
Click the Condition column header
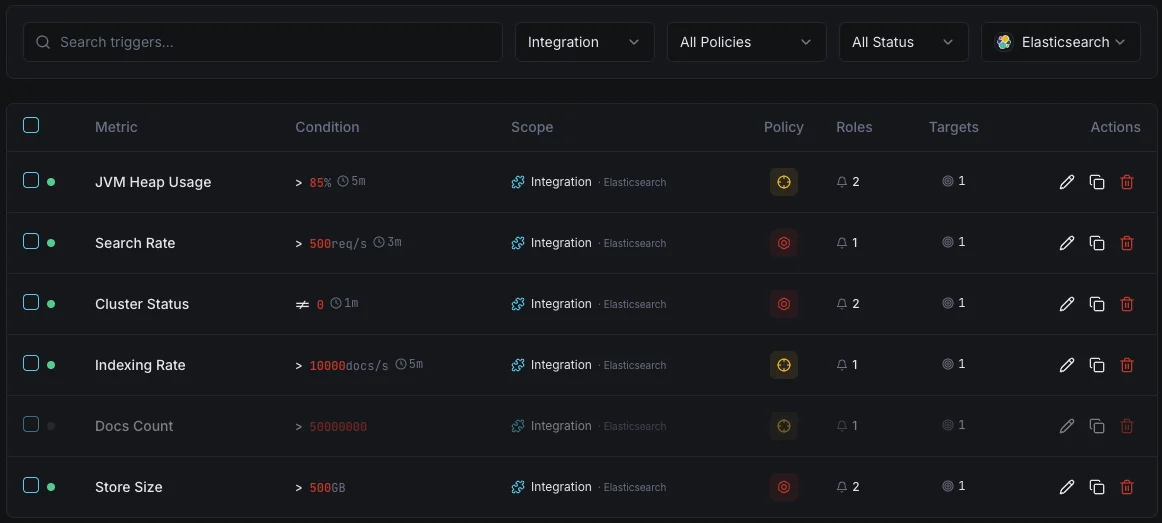click(328, 127)
